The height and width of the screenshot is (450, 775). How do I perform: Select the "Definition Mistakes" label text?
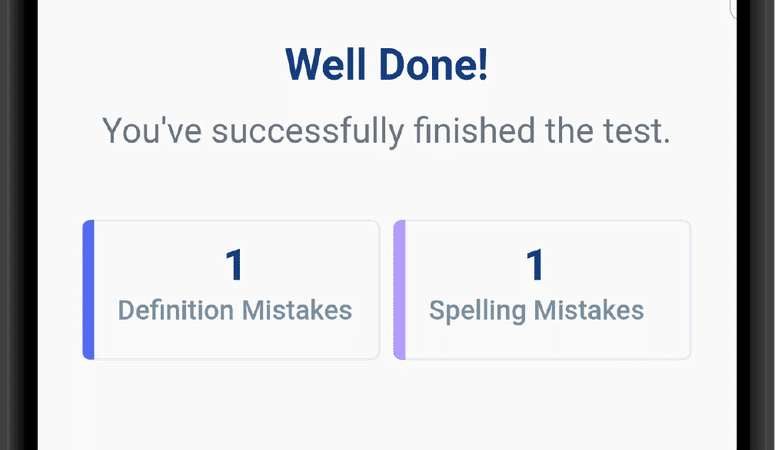tap(235, 310)
